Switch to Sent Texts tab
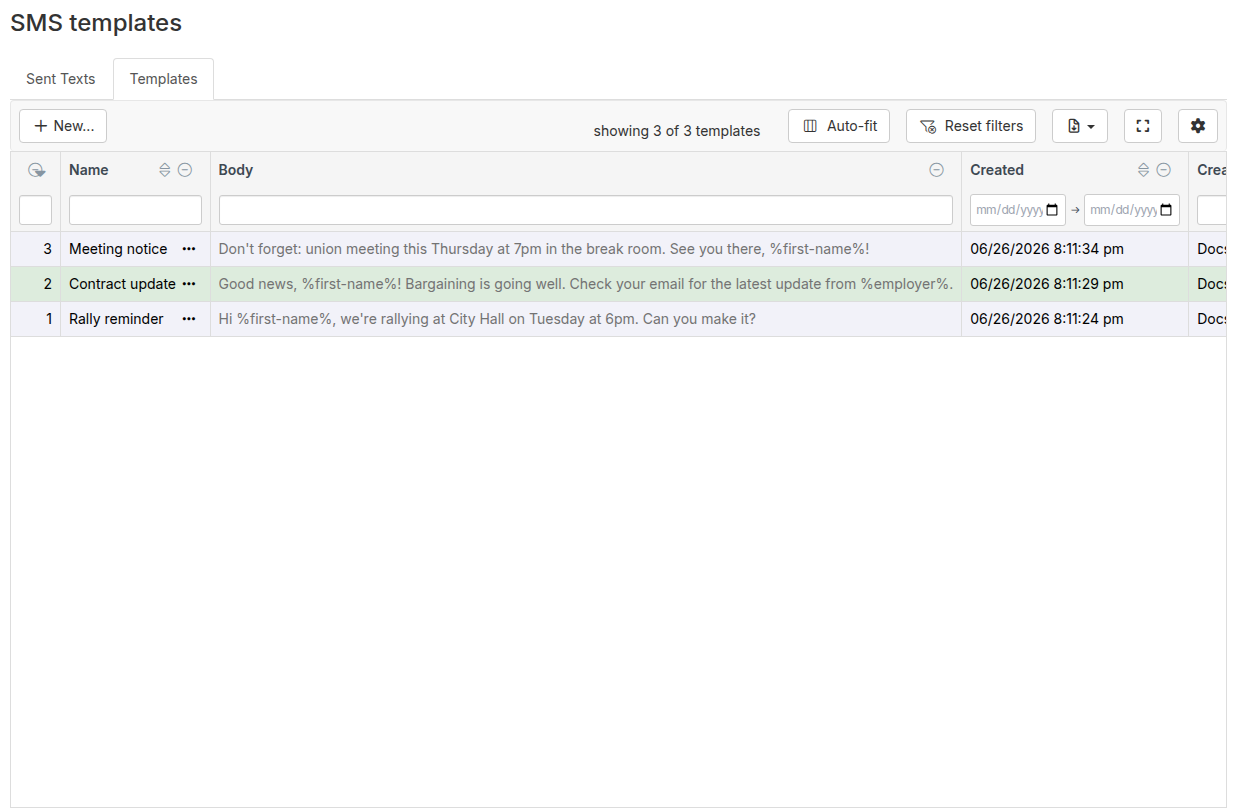This screenshot has height=810, width=1241. click(x=61, y=79)
